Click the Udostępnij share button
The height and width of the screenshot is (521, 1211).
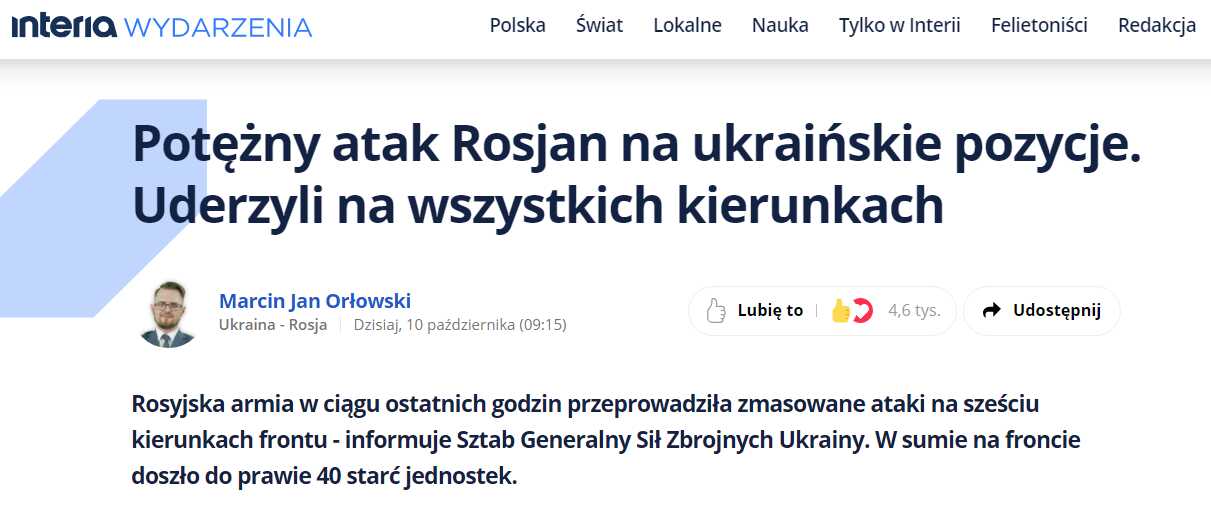1042,311
